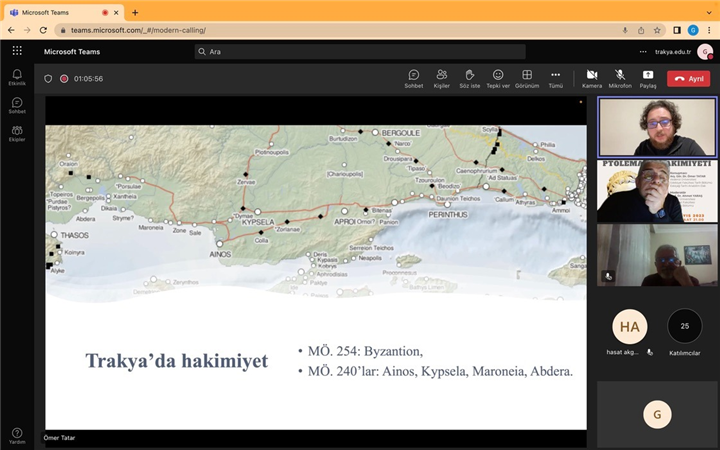Open a new browser tab

[135, 13]
